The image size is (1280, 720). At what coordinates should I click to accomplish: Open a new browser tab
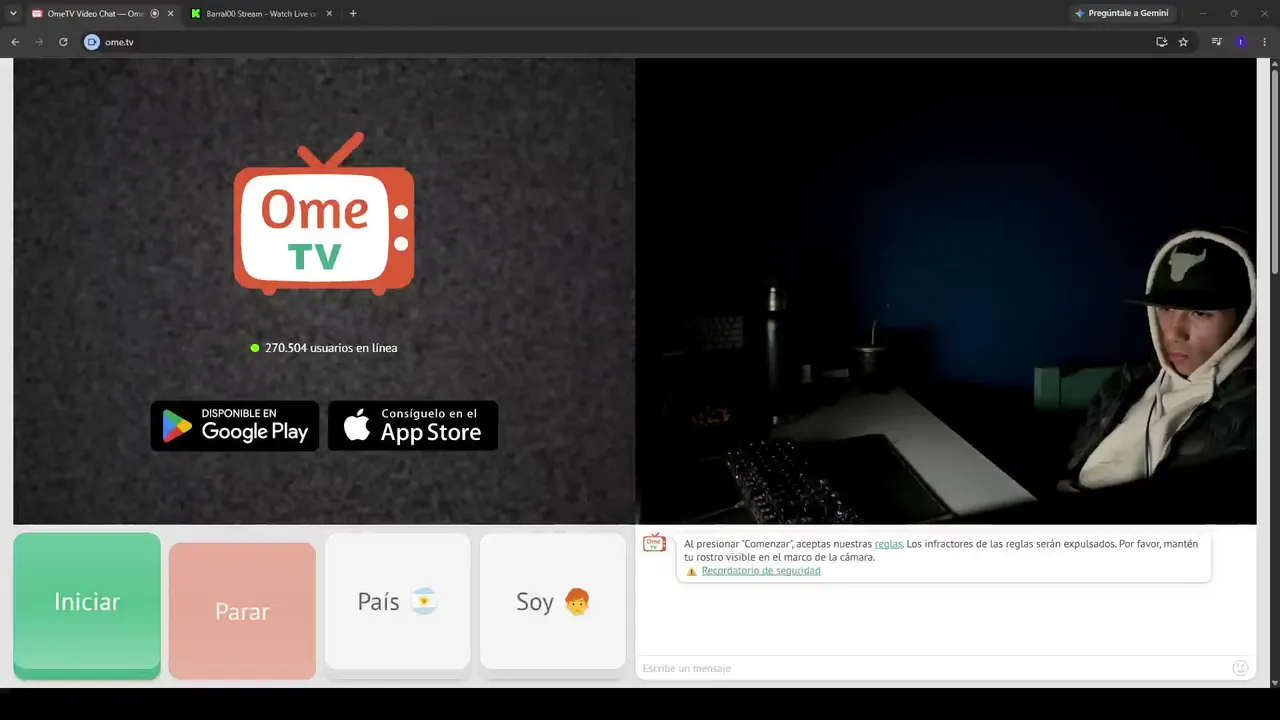[353, 14]
